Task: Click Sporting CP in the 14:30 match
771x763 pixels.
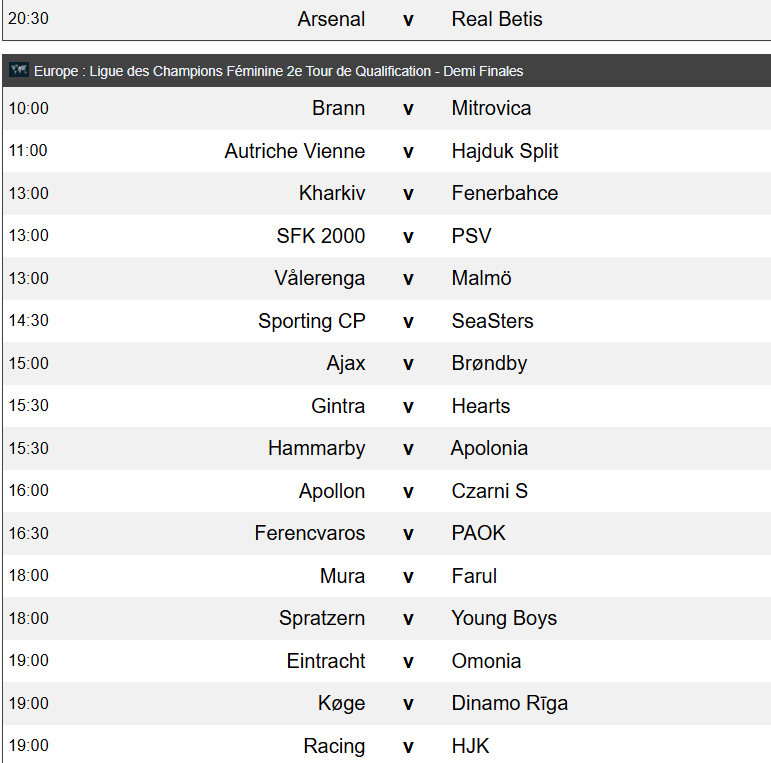Action: [312, 321]
